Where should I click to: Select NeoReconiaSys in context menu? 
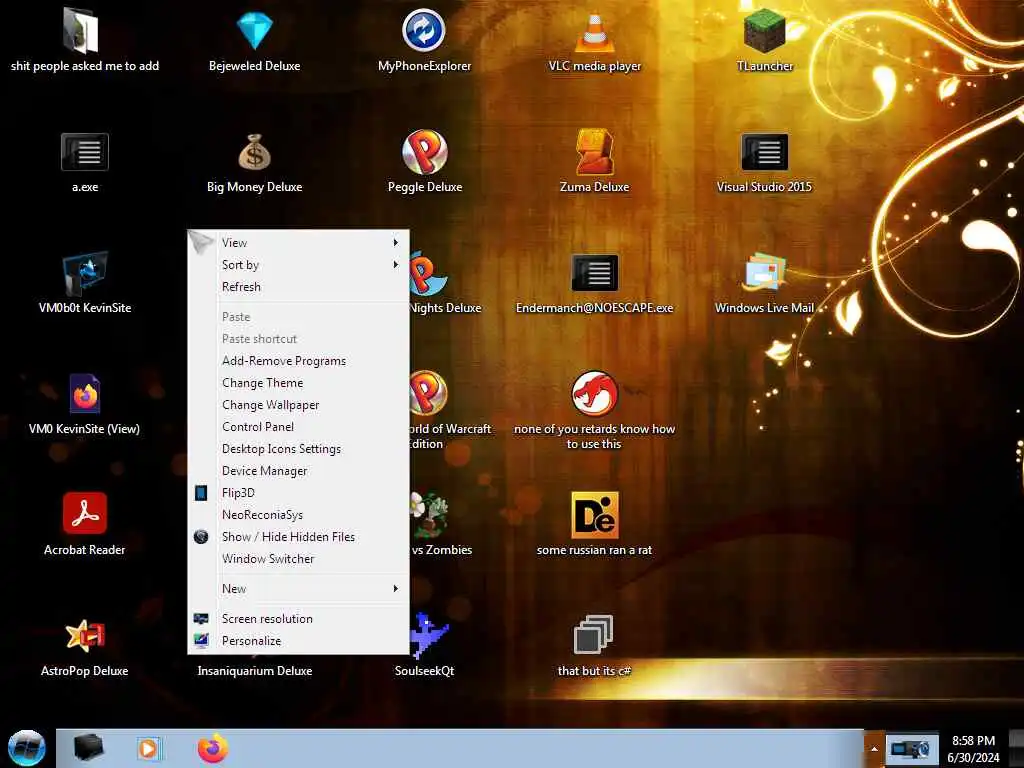point(298,515)
